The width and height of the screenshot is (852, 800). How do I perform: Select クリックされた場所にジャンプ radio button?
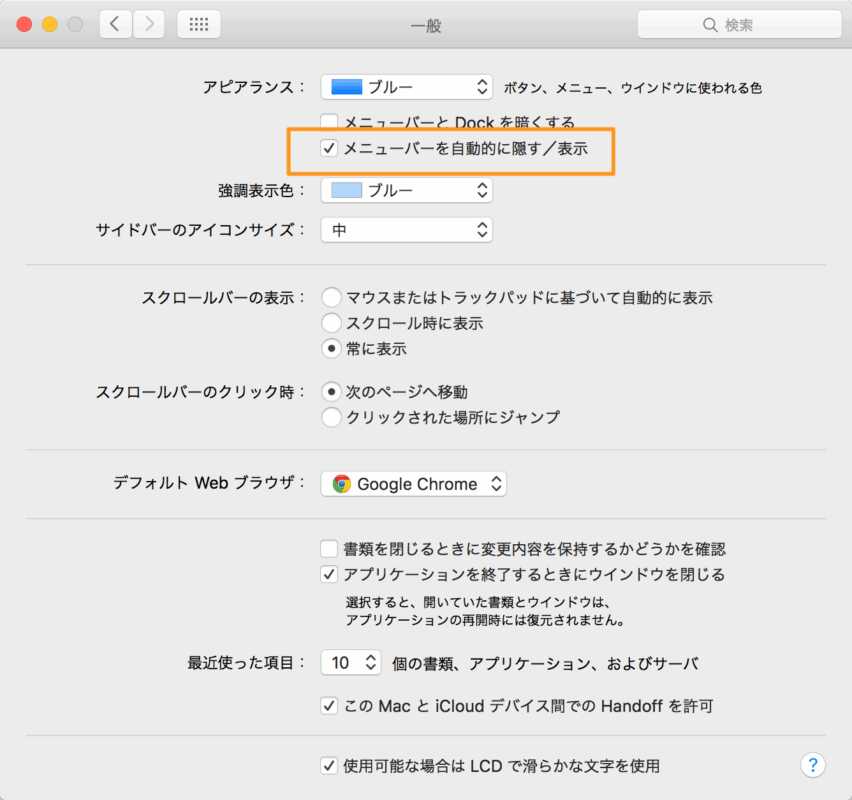click(x=331, y=417)
